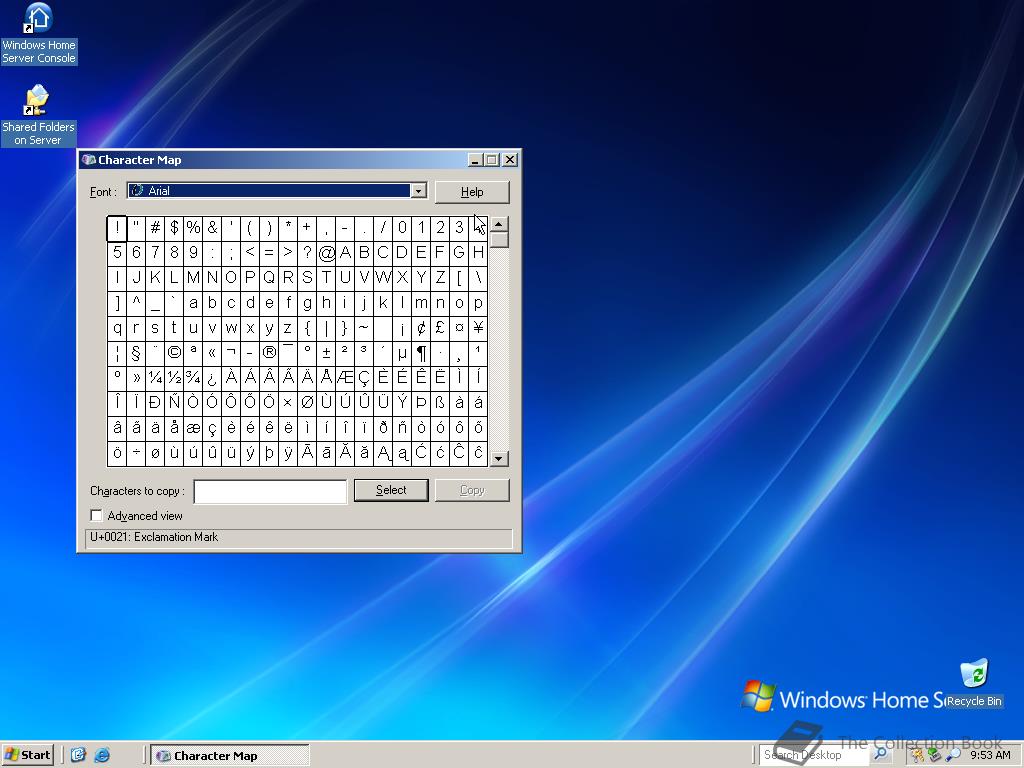Select the $ character cell
Image resolution: width=1024 pixels, height=768 pixels.
pyautogui.click(x=174, y=229)
